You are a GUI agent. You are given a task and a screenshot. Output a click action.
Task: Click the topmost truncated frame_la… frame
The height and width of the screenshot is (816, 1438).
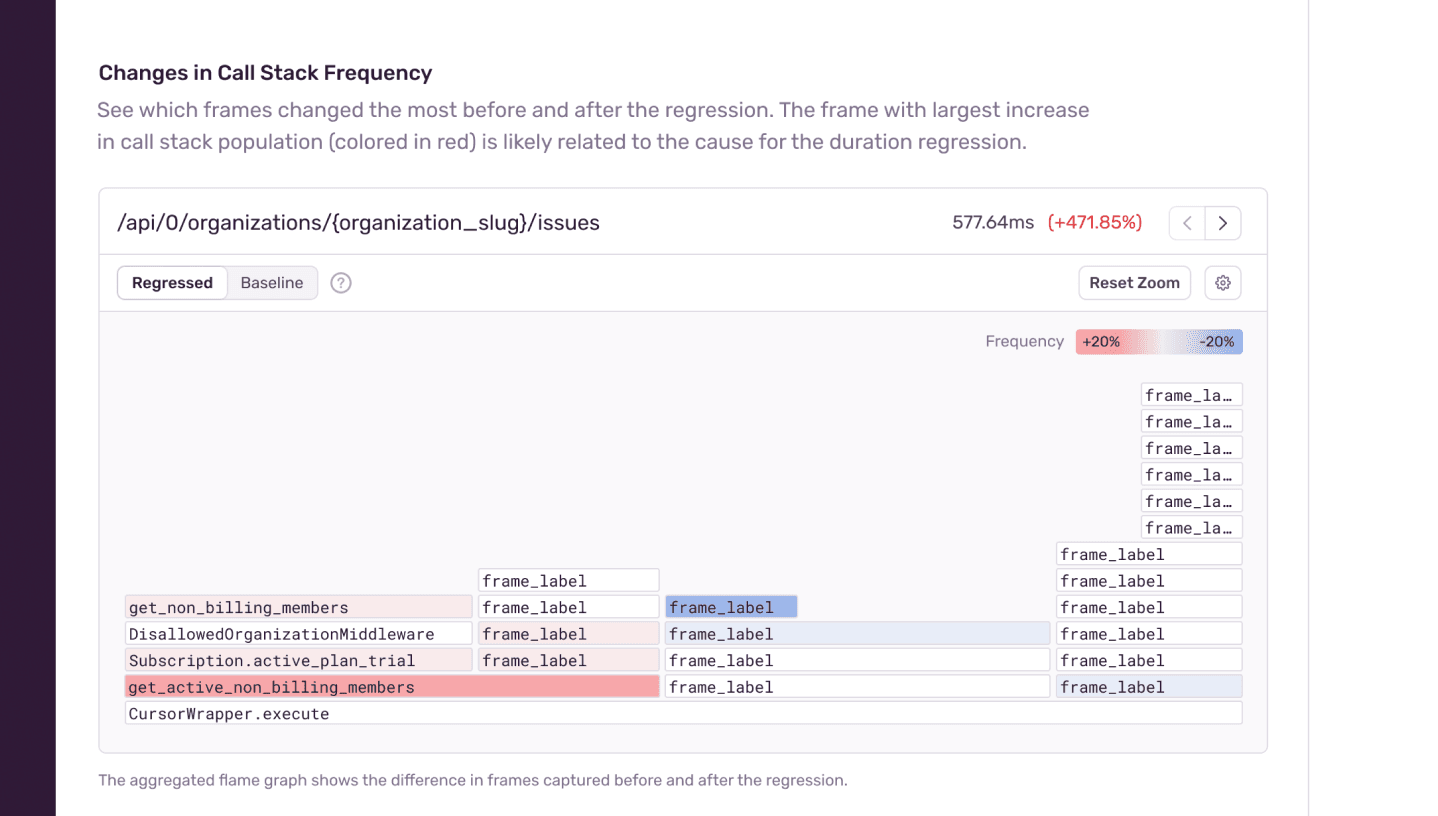1191,394
